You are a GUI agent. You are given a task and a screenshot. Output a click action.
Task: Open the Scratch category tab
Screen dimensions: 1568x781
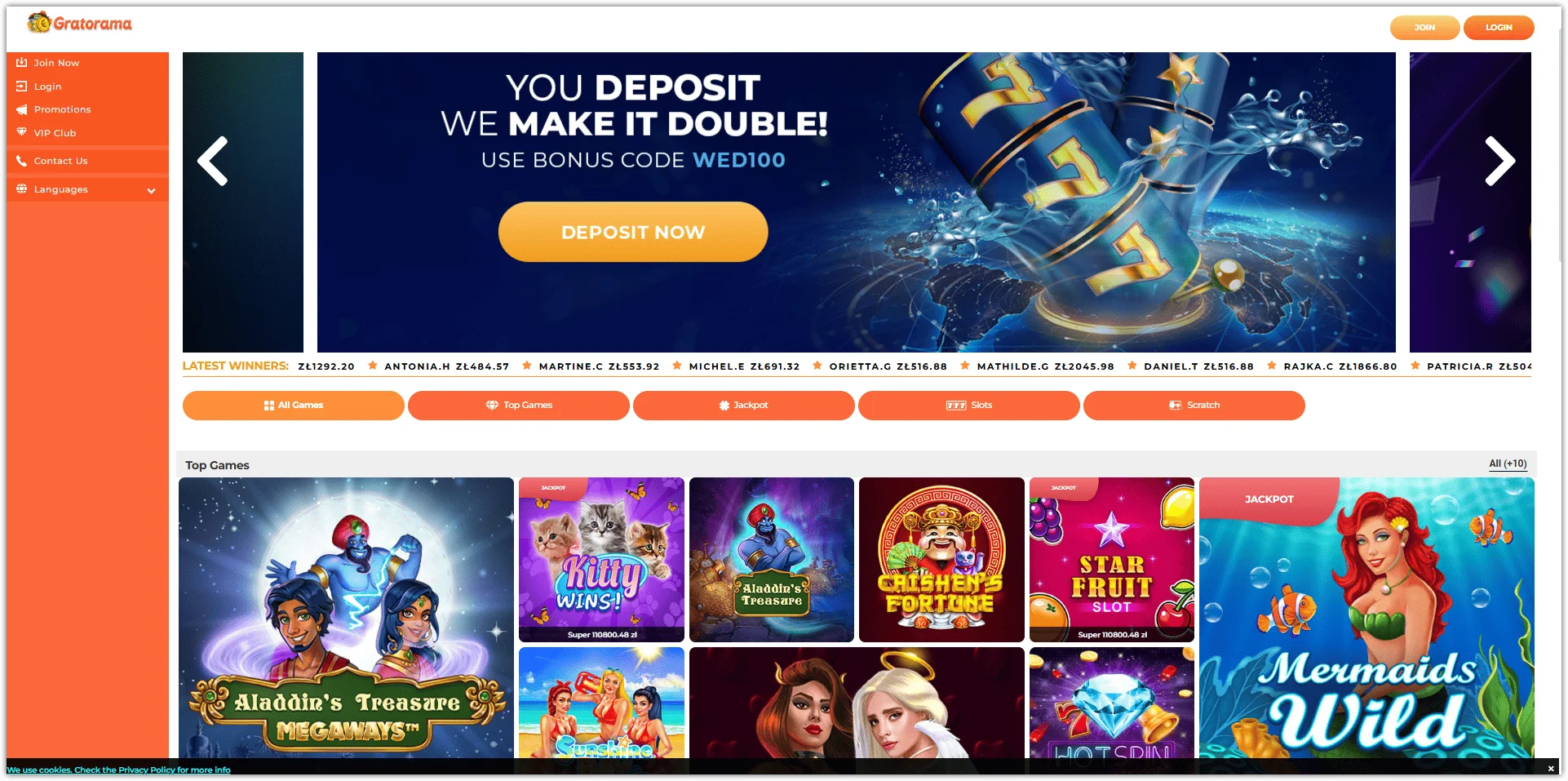coord(1194,406)
